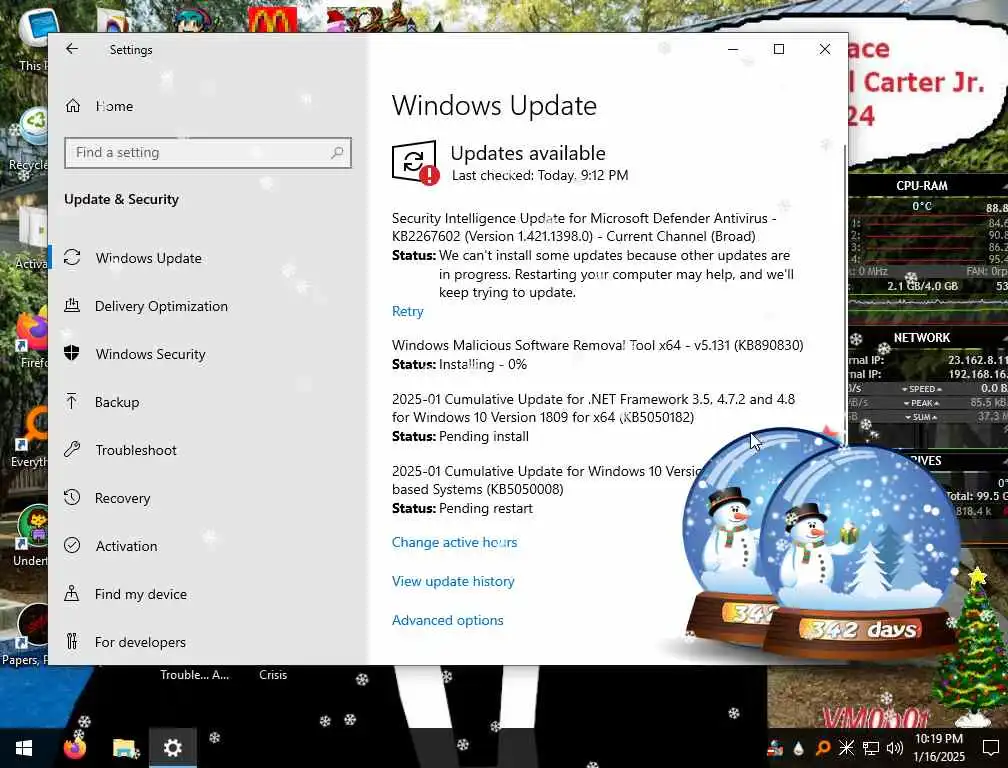Click the For developers tools icon
Screen dimensions: 1008x768
point(72,641)
